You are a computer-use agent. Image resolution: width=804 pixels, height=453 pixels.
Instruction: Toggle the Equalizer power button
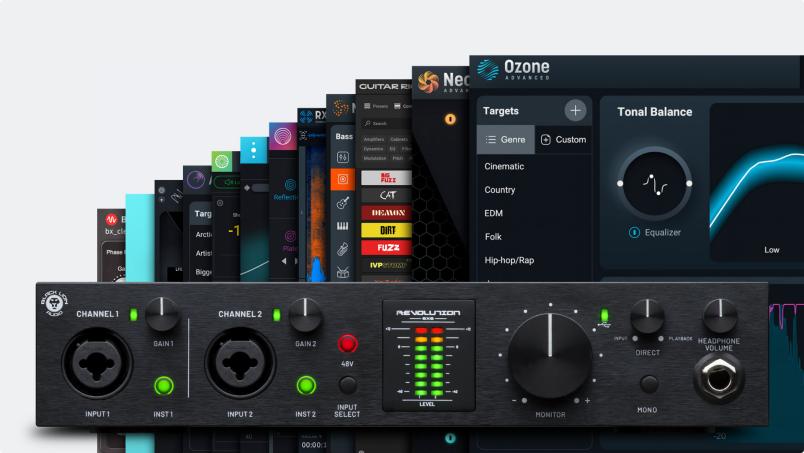tap(634, 233)
